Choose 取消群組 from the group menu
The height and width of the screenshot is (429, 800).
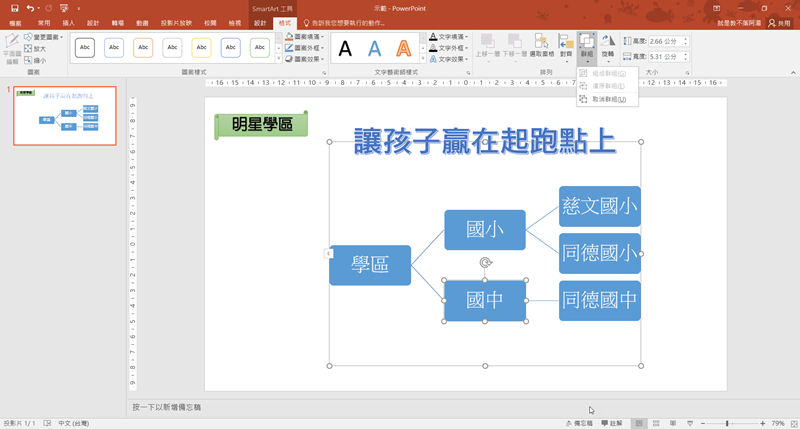point(607,100)
